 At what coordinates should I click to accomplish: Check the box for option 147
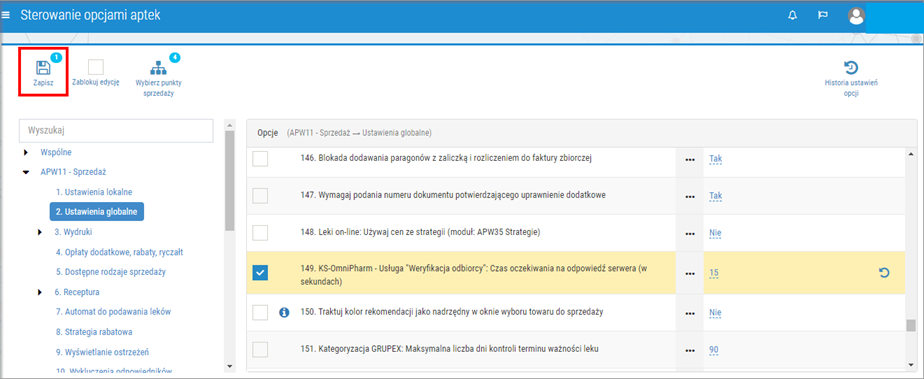coord(260,195)
